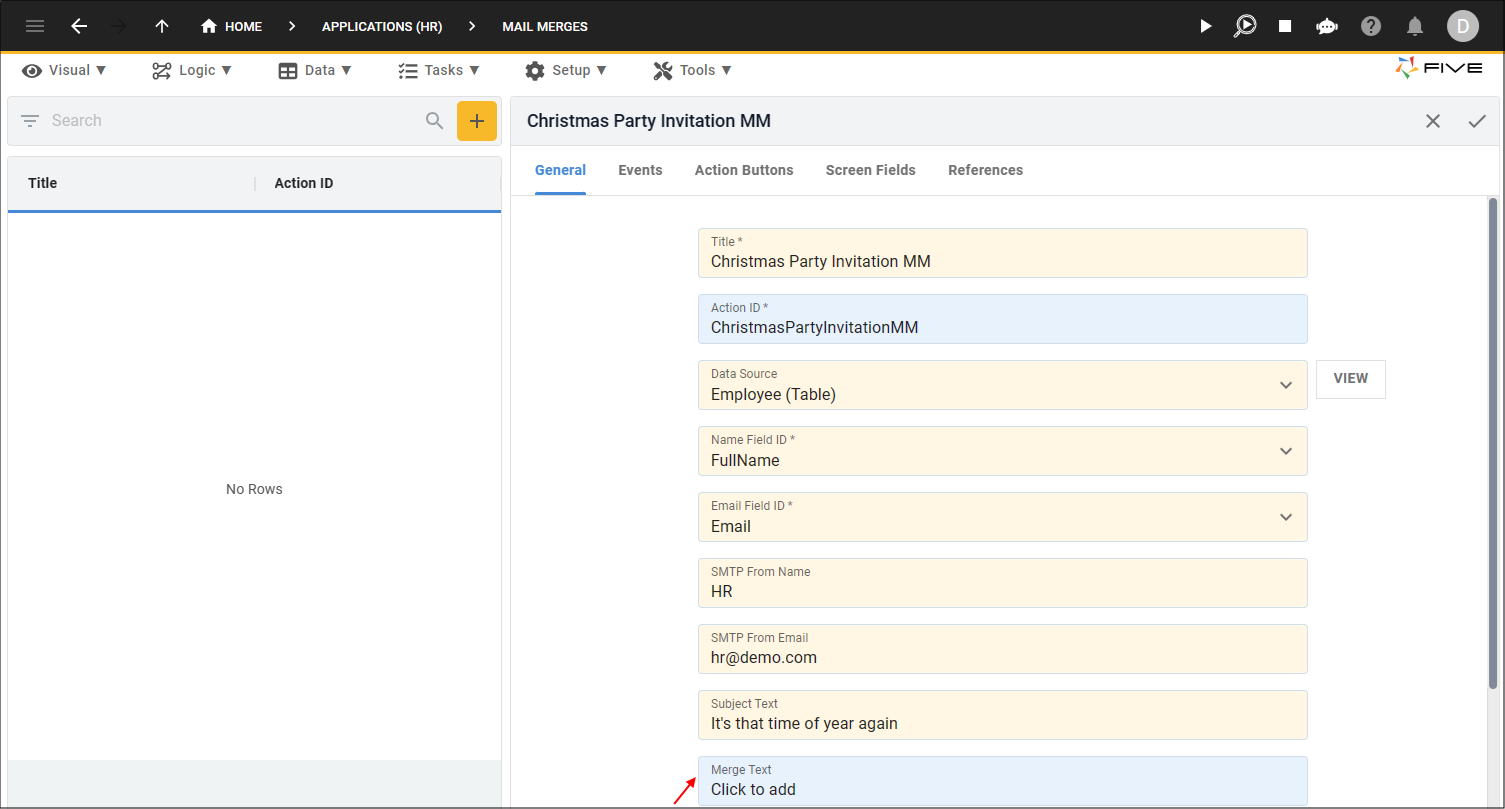
Task: Go back with the left arrow
Action: 79,26
